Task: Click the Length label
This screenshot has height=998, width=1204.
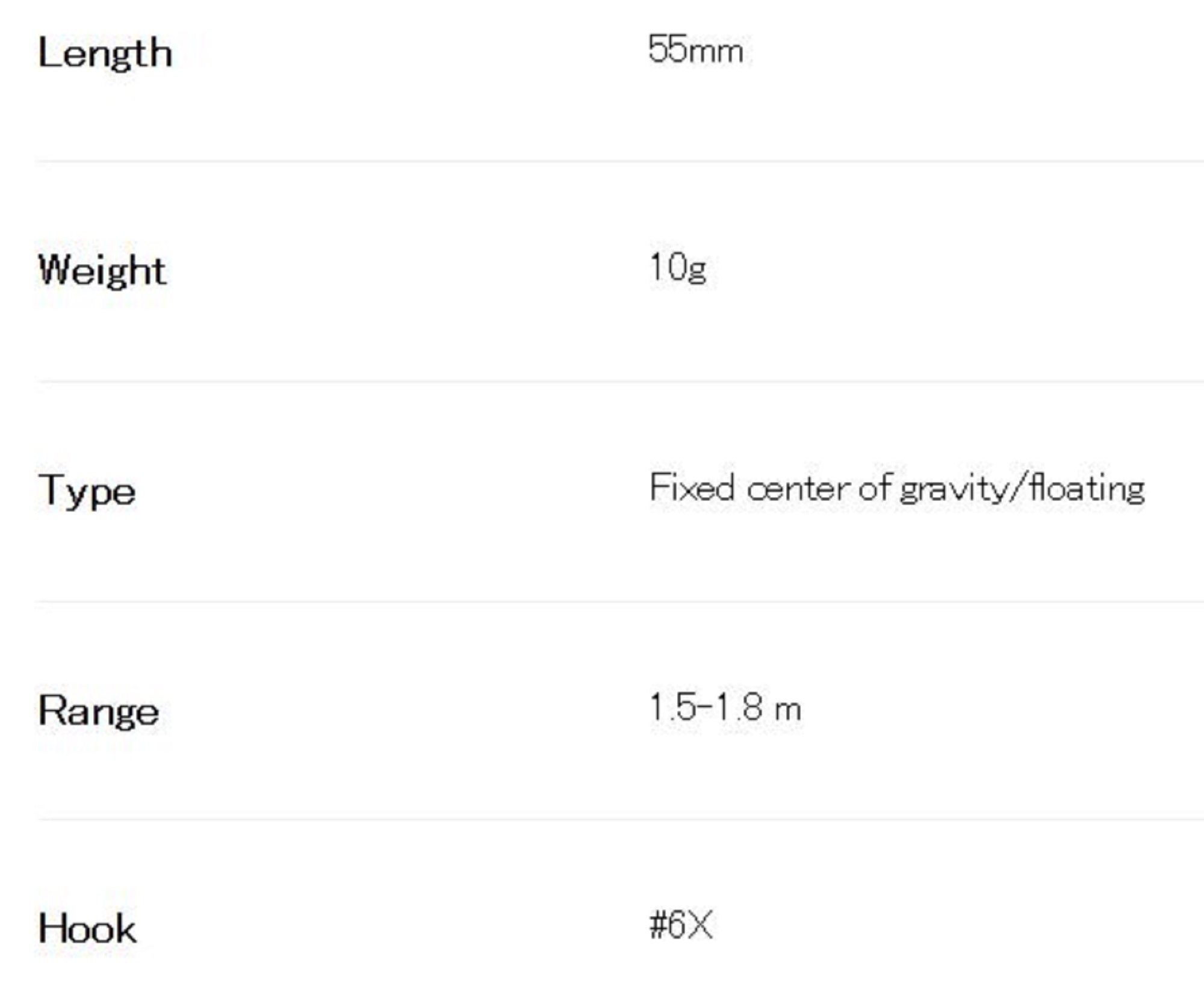Action: point(105,54)
